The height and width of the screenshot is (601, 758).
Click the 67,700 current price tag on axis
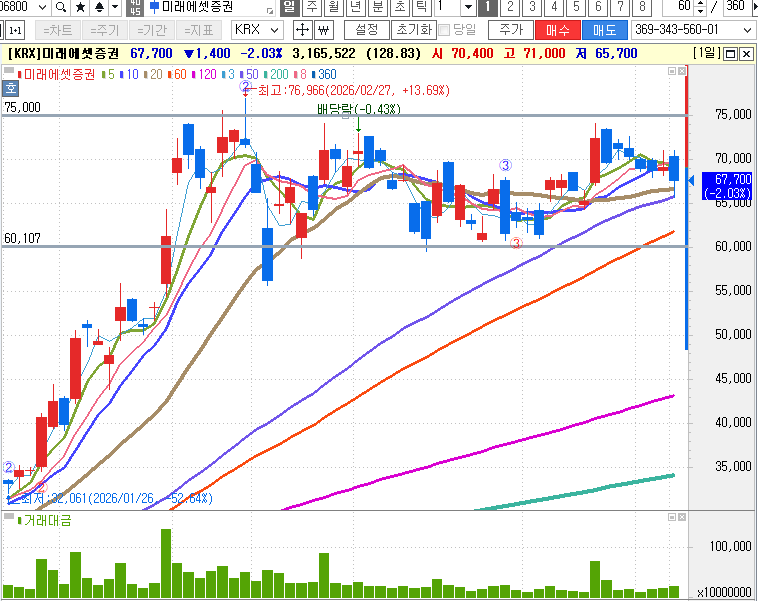(x=727, y=186)
